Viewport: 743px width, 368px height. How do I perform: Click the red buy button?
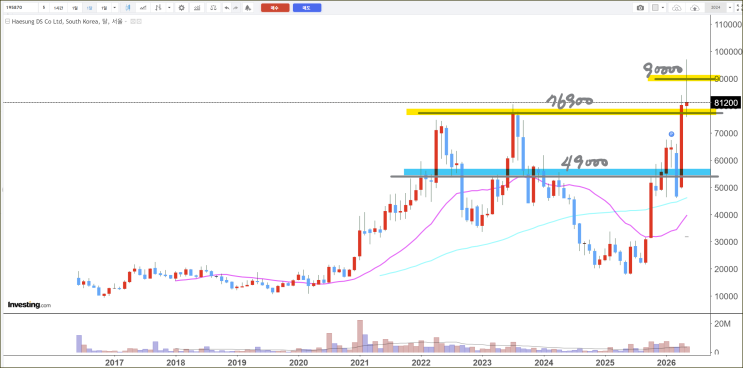tap(275, 8)
